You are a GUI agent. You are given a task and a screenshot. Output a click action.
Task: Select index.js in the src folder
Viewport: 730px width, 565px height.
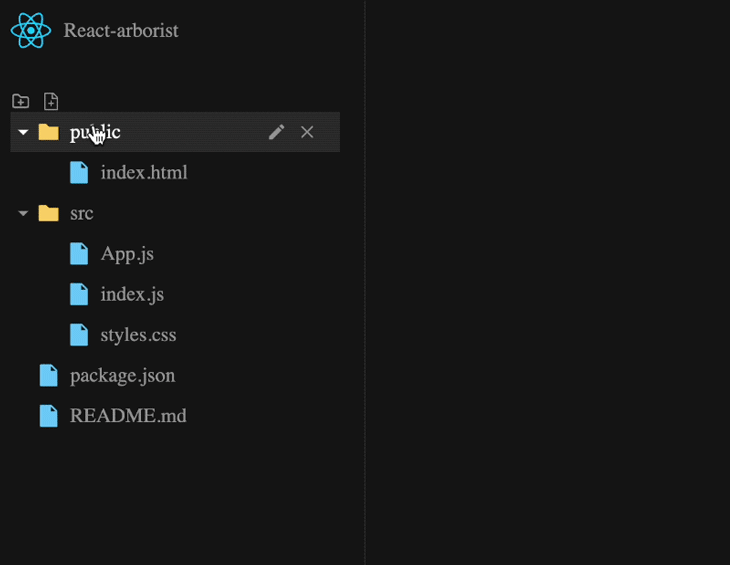point(132,295)
